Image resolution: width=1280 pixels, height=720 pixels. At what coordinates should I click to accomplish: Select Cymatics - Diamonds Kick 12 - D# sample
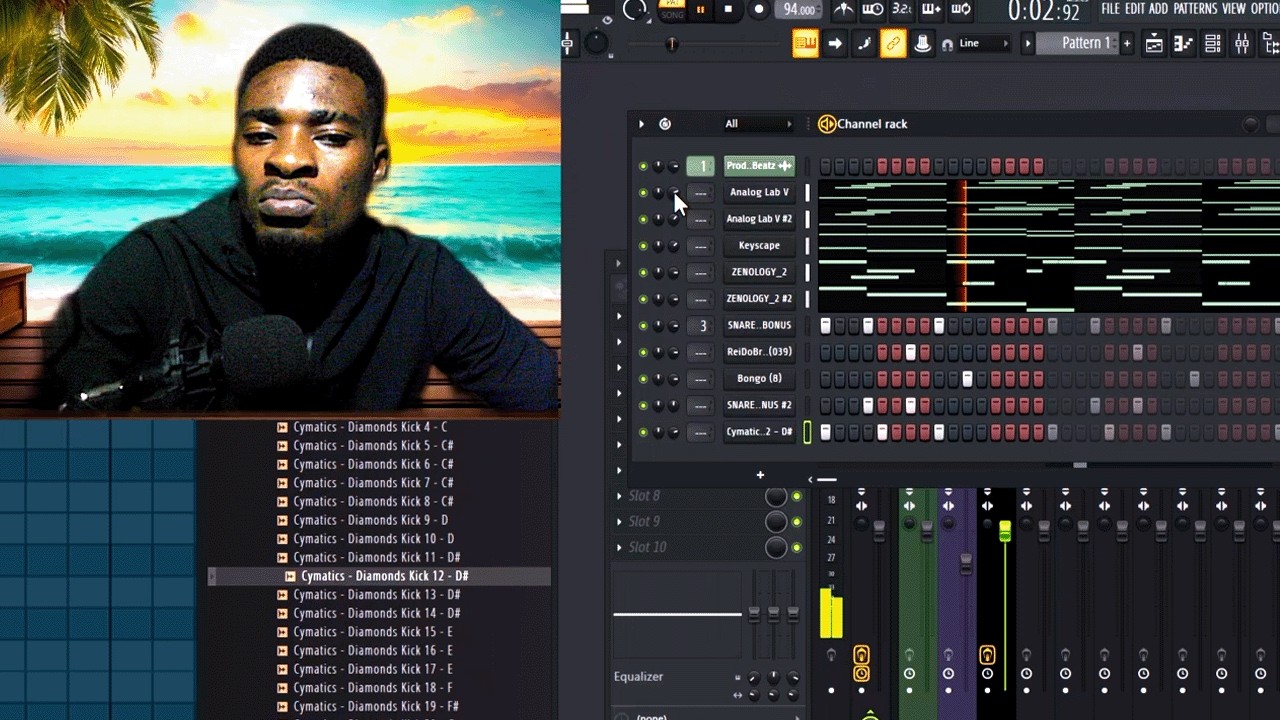(385, 576)
